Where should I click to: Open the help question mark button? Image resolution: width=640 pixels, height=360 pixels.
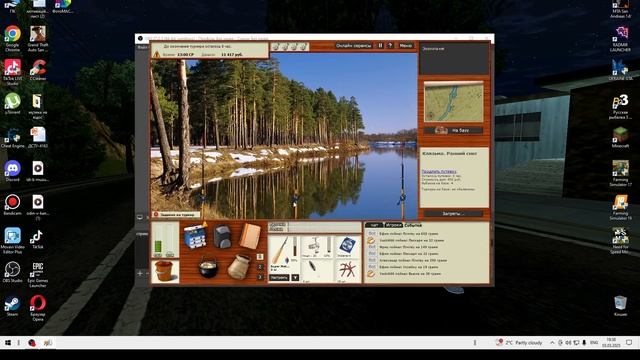[x=390, y=46]
